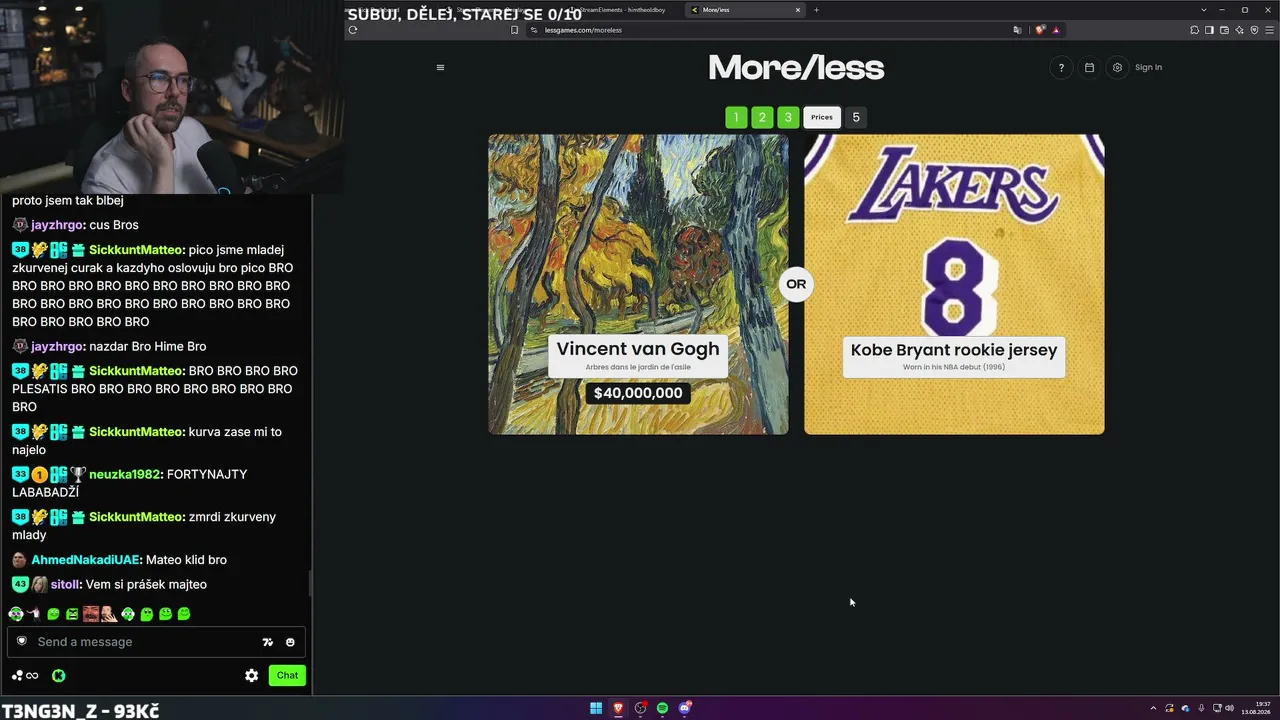Open the Brave Rewards triangle icon
Image resolution: width=1280 pixels, height=720 pixels.
point(1056,30)
